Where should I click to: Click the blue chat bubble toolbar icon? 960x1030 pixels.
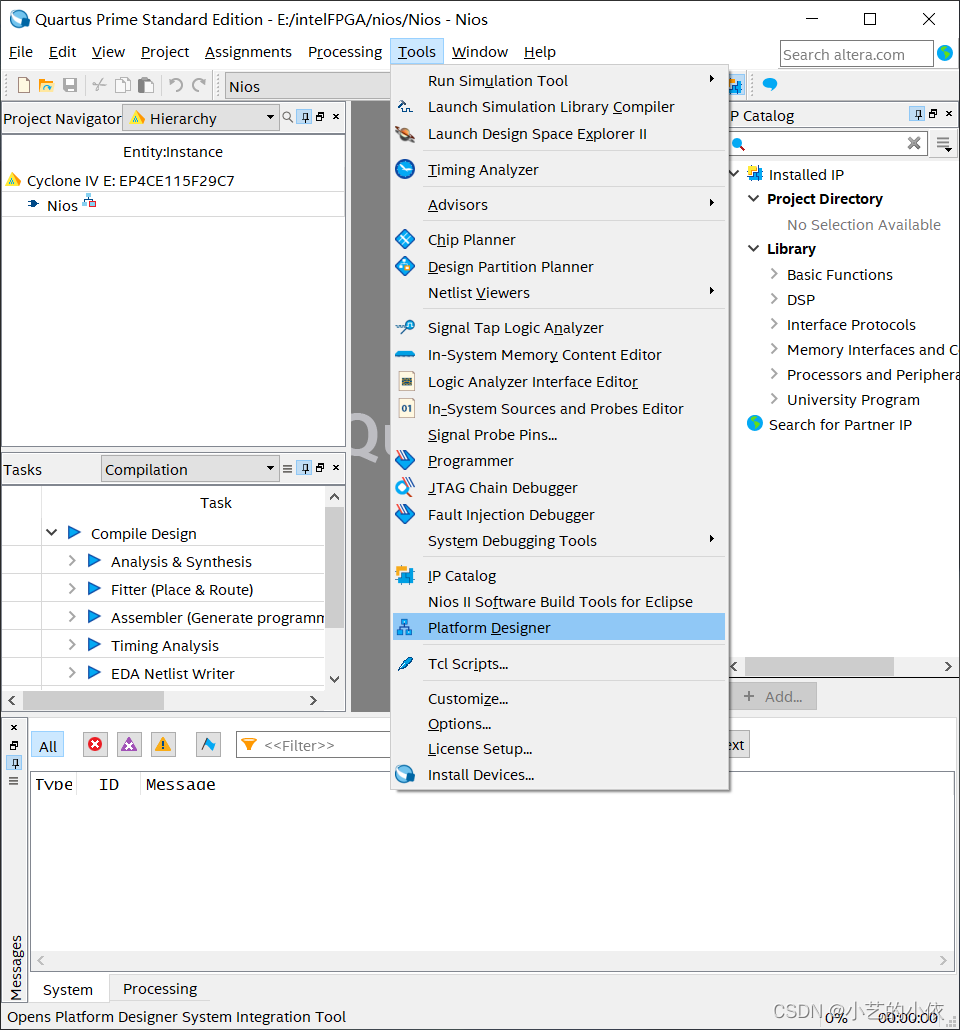pos(769,84)
